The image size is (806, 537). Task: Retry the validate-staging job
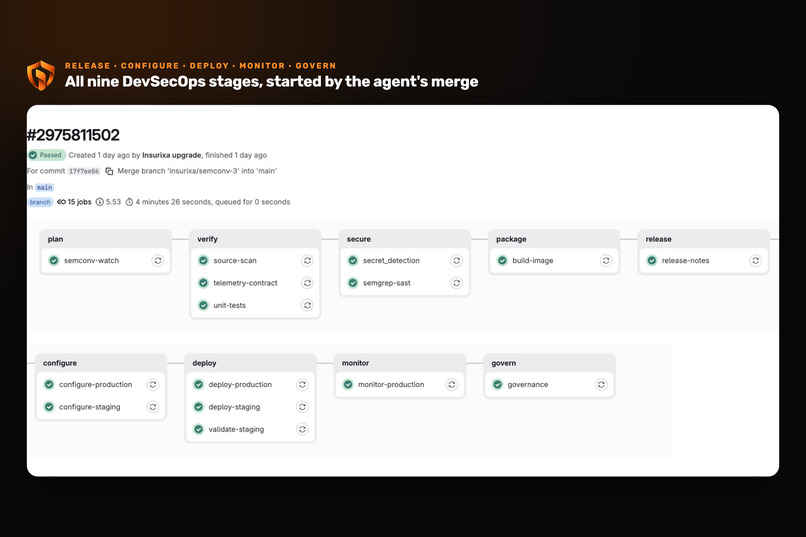302,429
